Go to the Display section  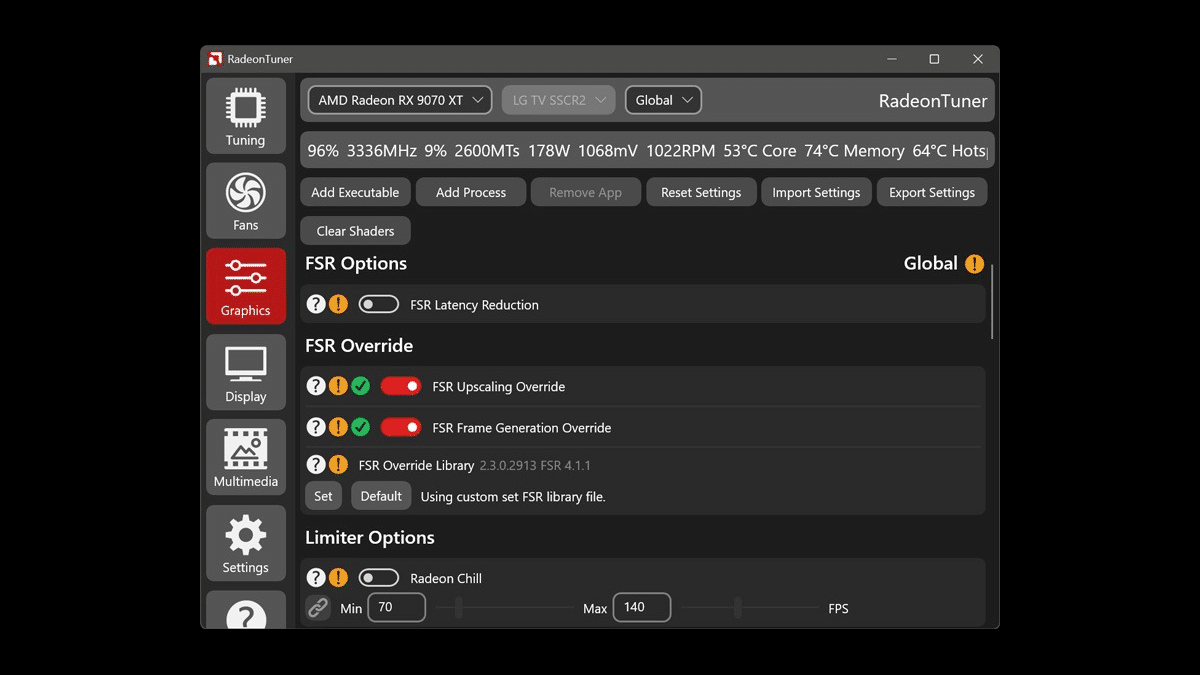click(x=245, y=372)
